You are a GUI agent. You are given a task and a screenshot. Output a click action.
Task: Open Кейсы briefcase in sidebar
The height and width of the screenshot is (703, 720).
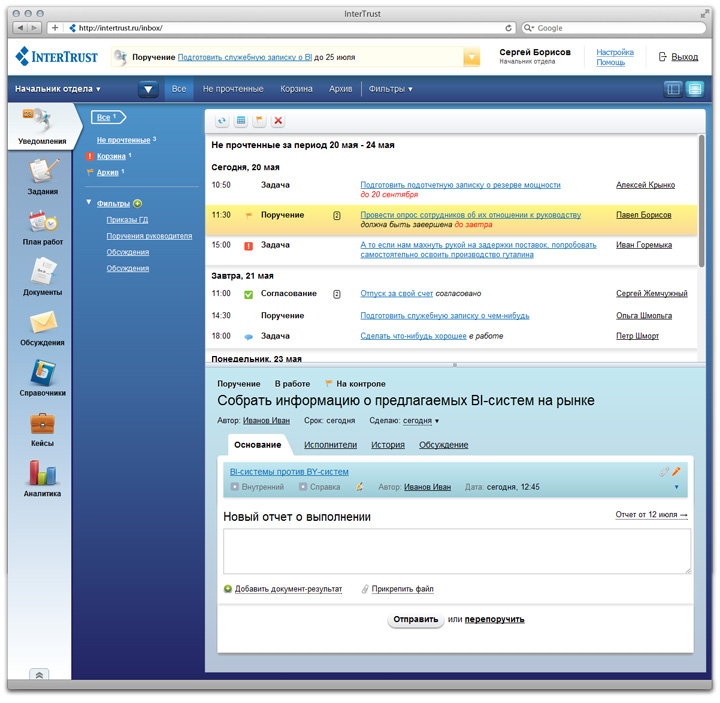tap(42, 426)
